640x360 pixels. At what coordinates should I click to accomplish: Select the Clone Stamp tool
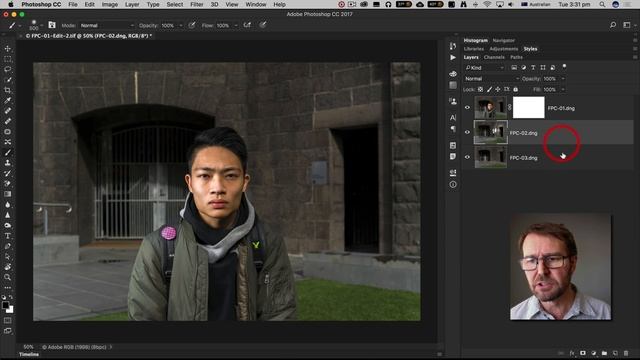8,163
